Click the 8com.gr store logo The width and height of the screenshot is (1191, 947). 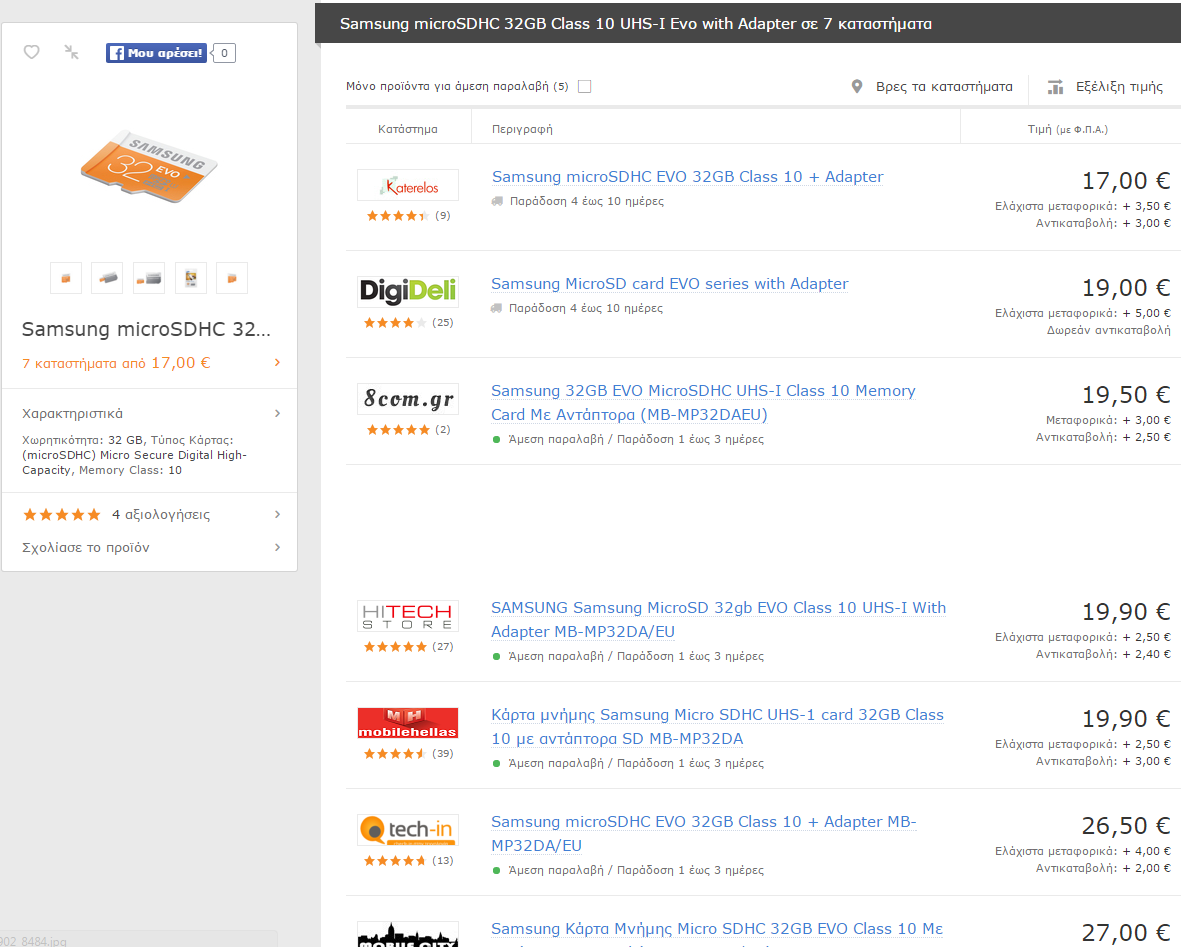pos(408,399)
